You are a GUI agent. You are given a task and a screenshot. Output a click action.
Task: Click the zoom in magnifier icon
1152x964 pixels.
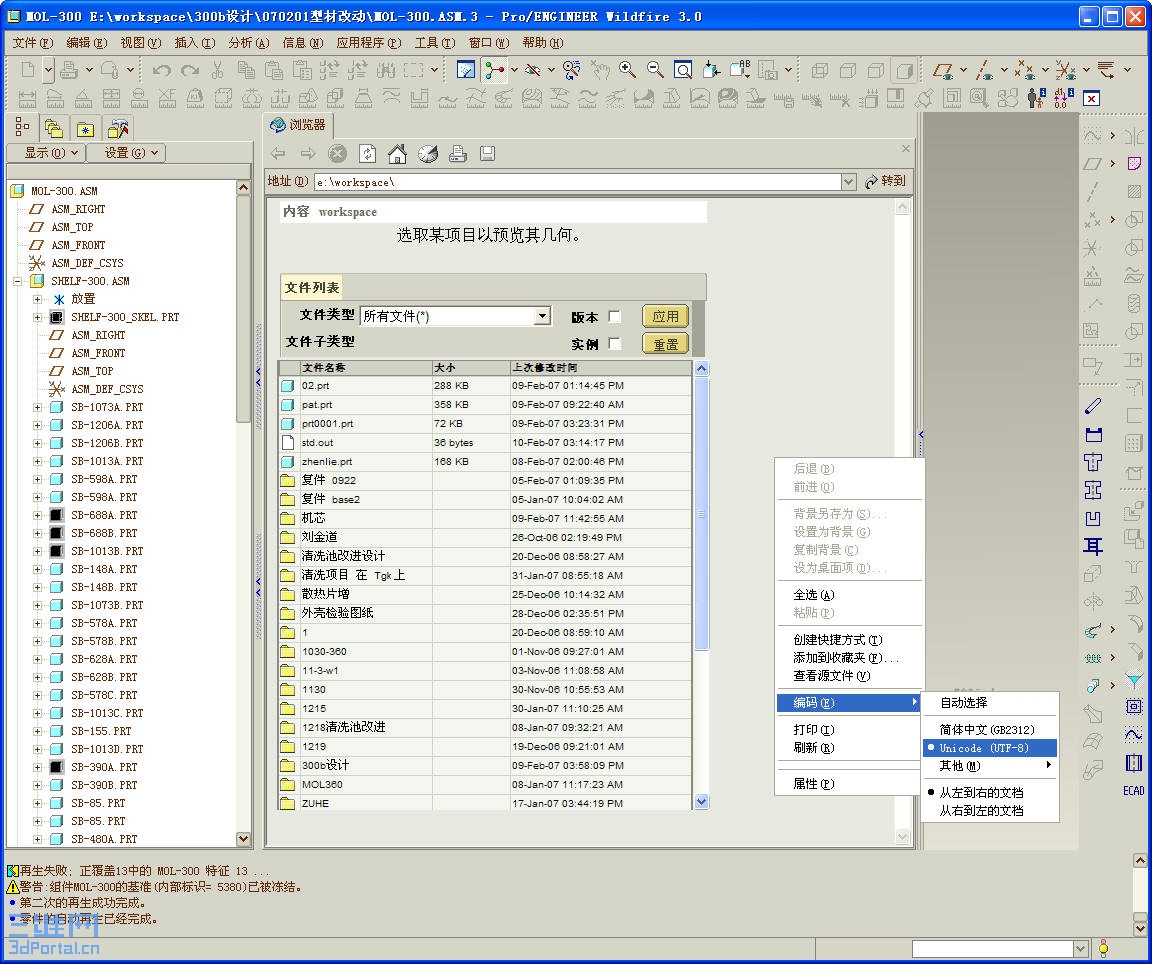coord(627,70)
